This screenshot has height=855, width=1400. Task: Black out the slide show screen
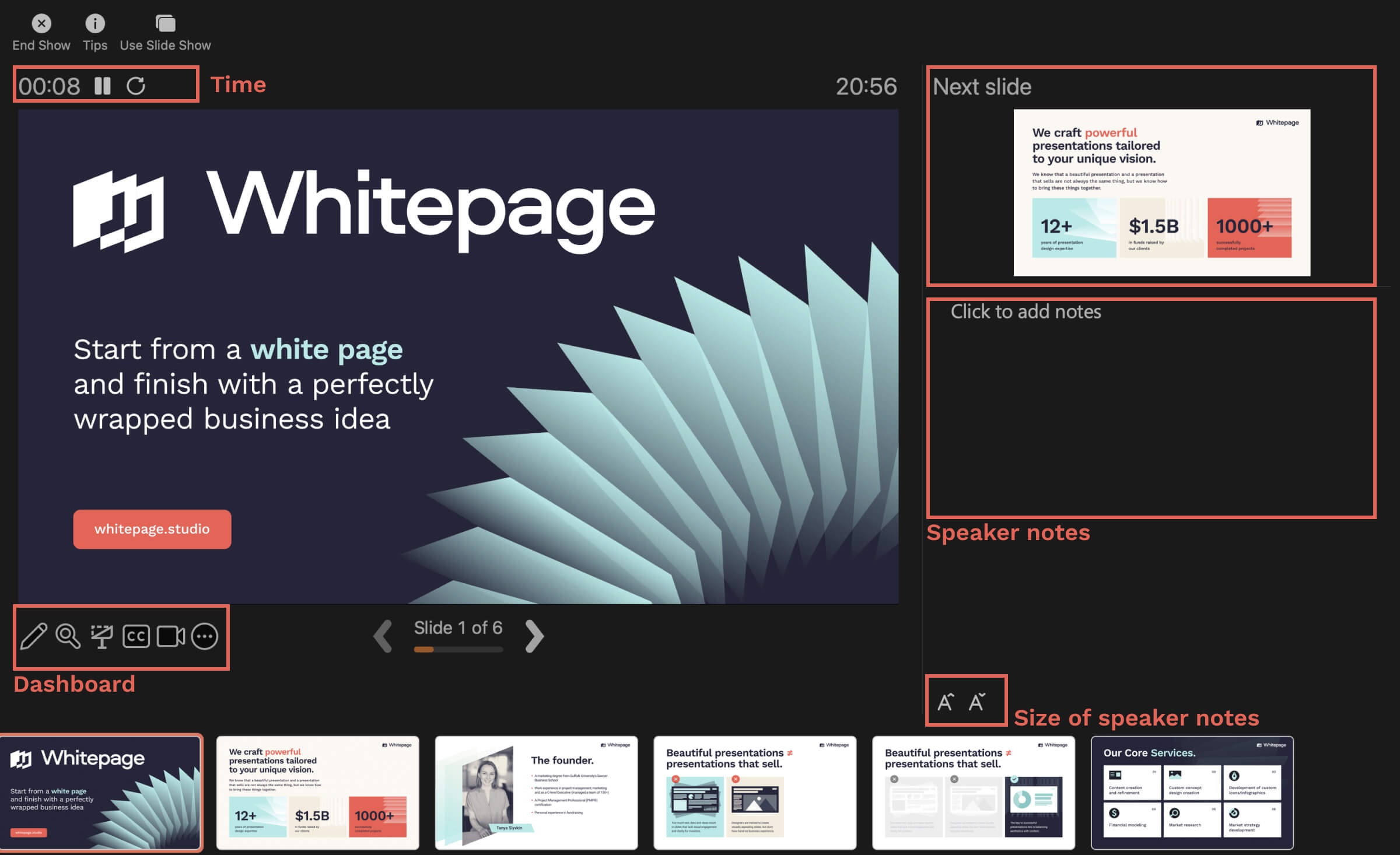[101, 637]
